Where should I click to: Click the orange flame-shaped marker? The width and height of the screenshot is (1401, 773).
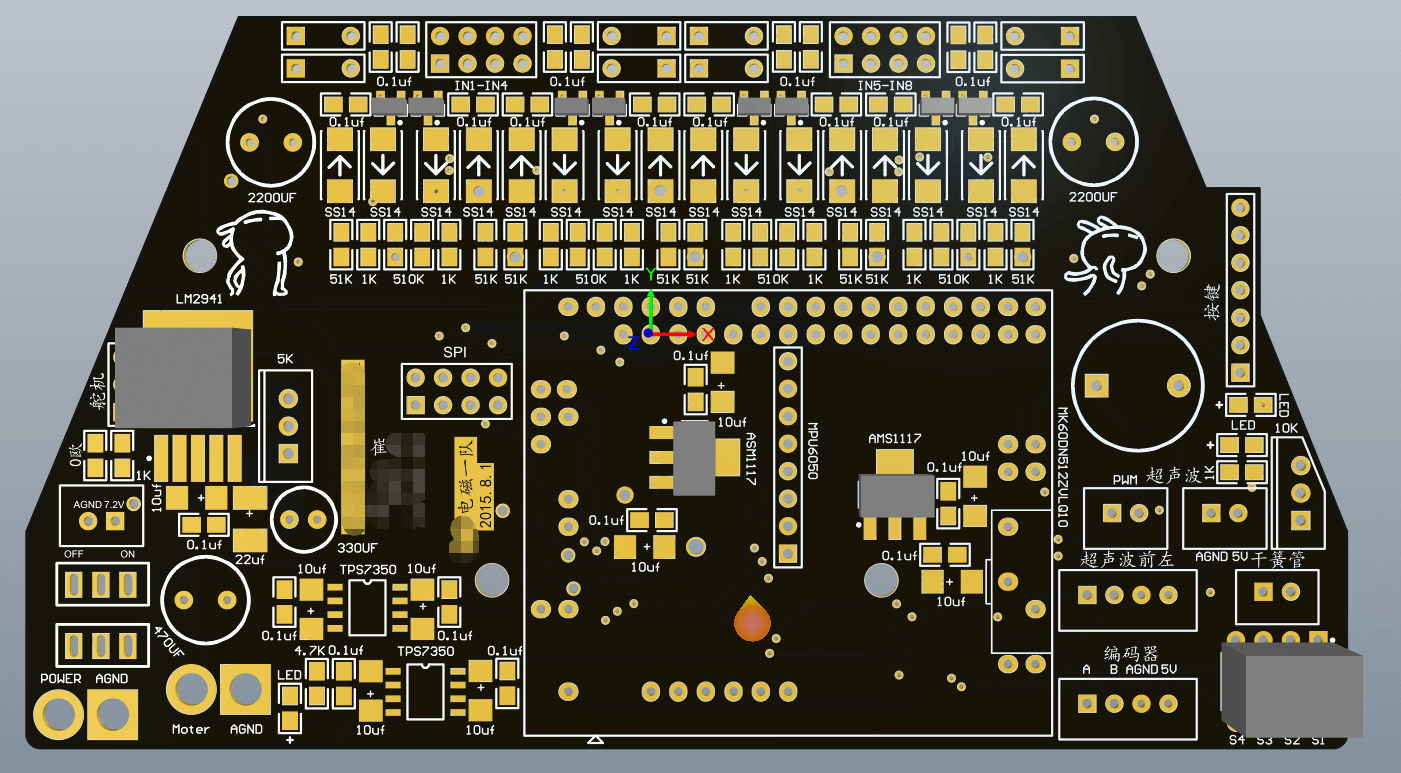pos(752,618)
